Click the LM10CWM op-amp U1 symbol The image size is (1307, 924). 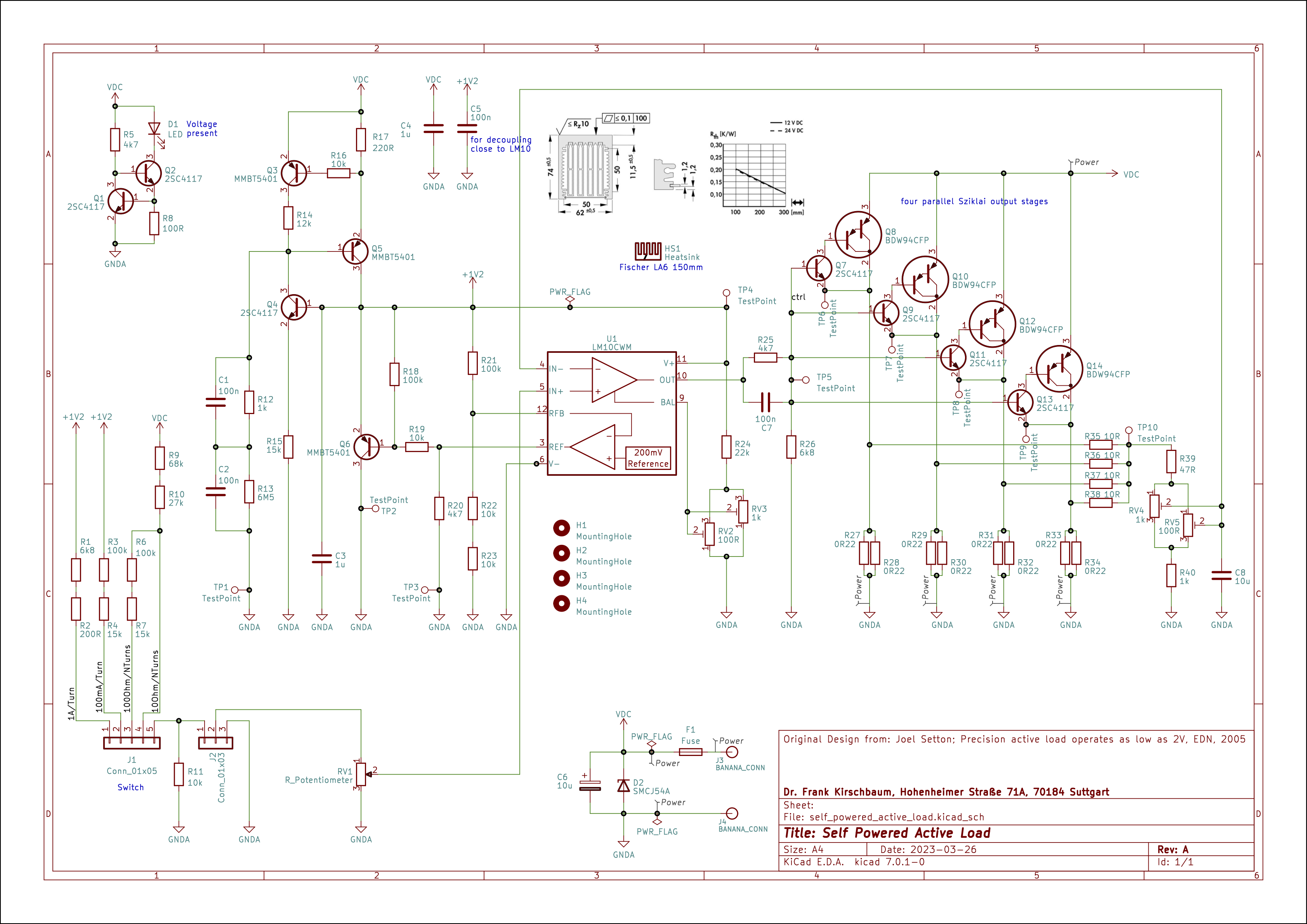(x=611, y=413)
